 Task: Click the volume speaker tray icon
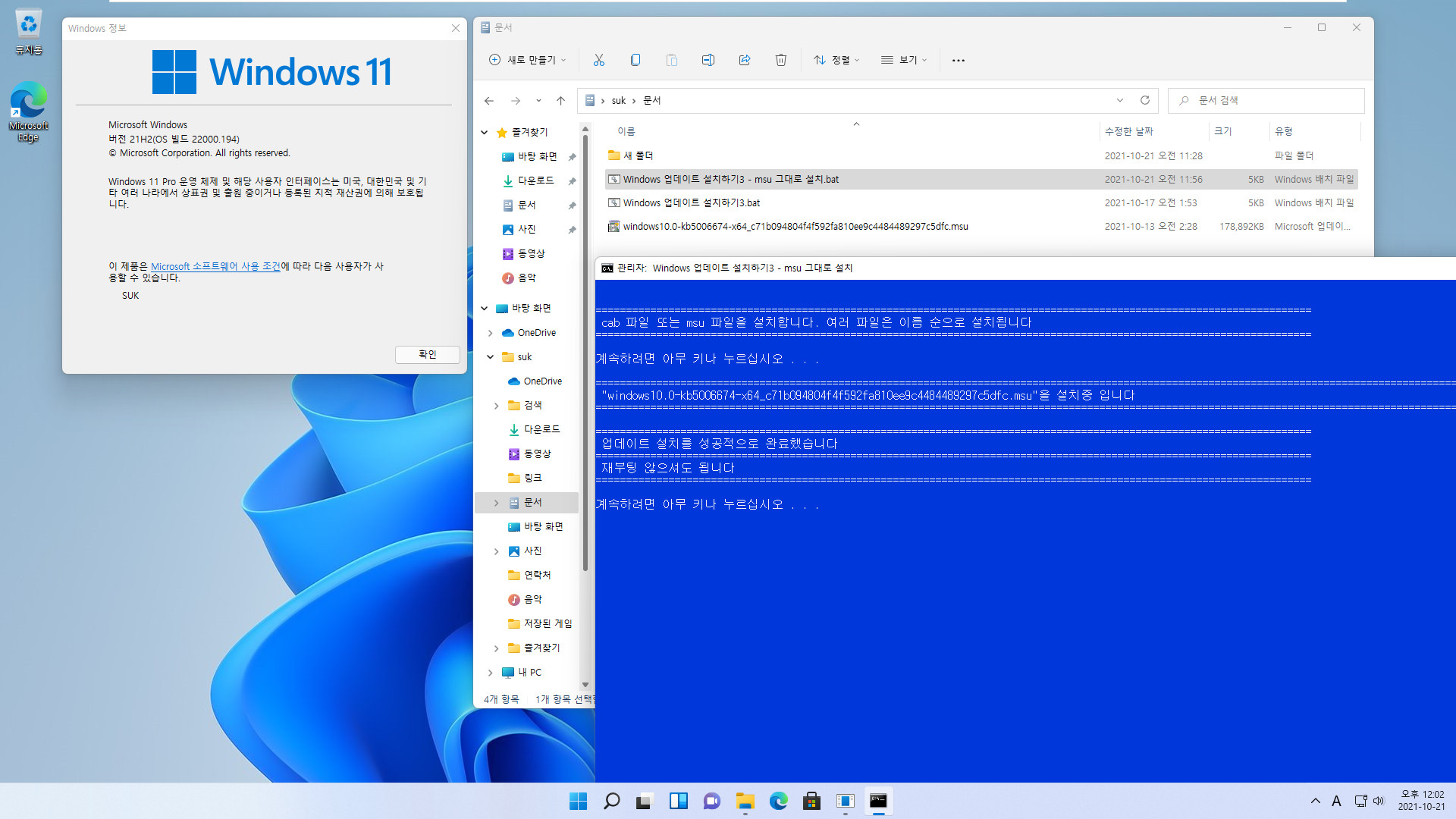point(1379,801)
